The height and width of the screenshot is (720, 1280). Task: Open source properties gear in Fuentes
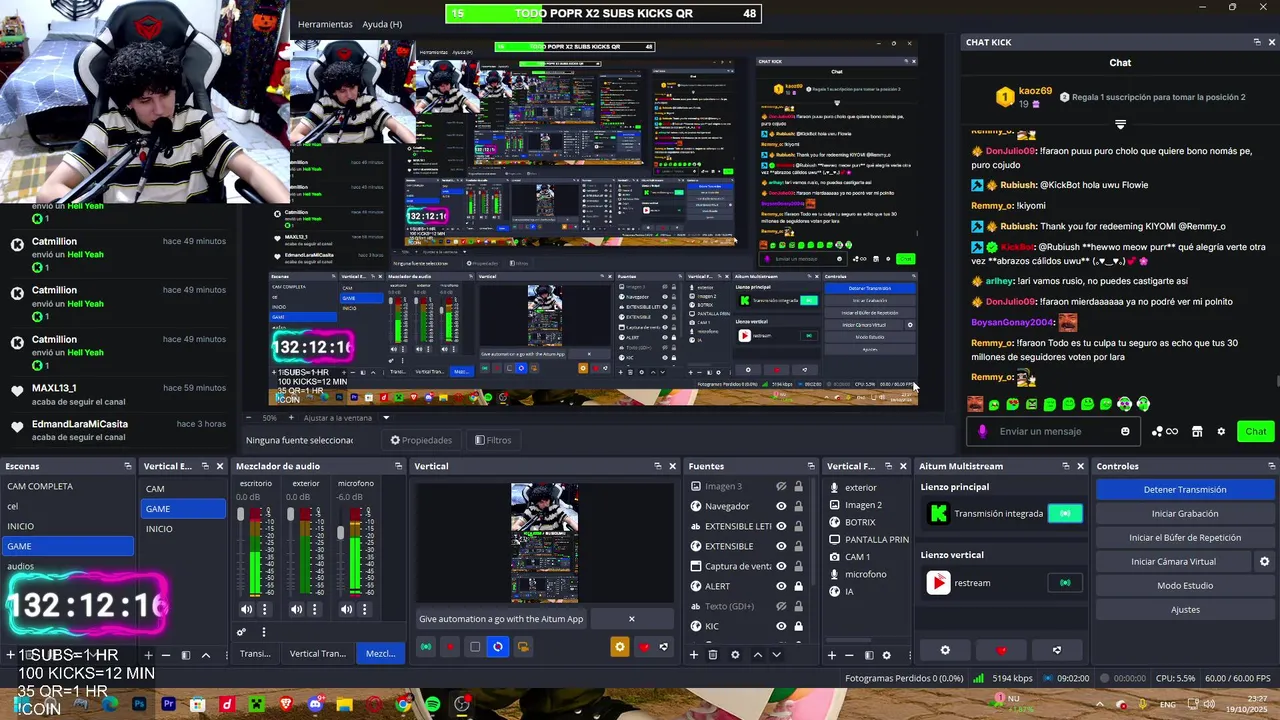(x=735, y=655)
